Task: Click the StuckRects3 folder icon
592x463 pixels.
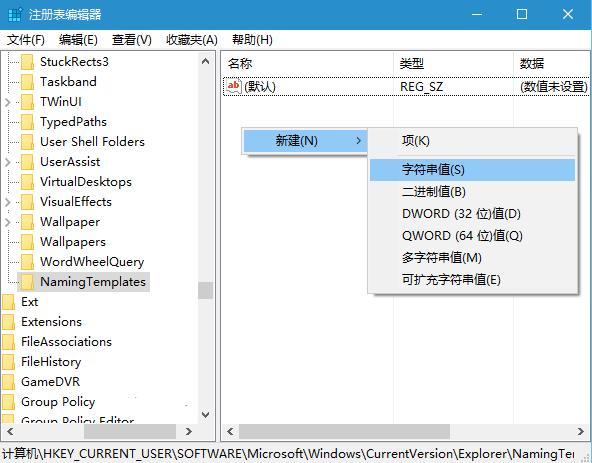Action: 27,62
